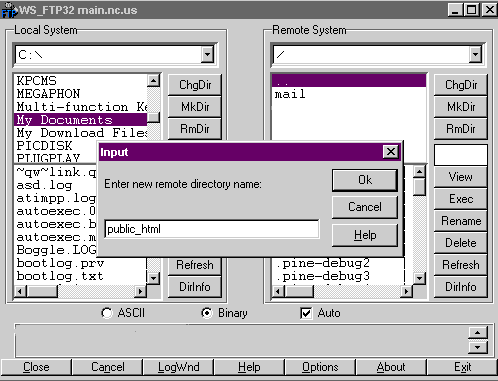Select bootlog.txt in local files

[80, 276]
